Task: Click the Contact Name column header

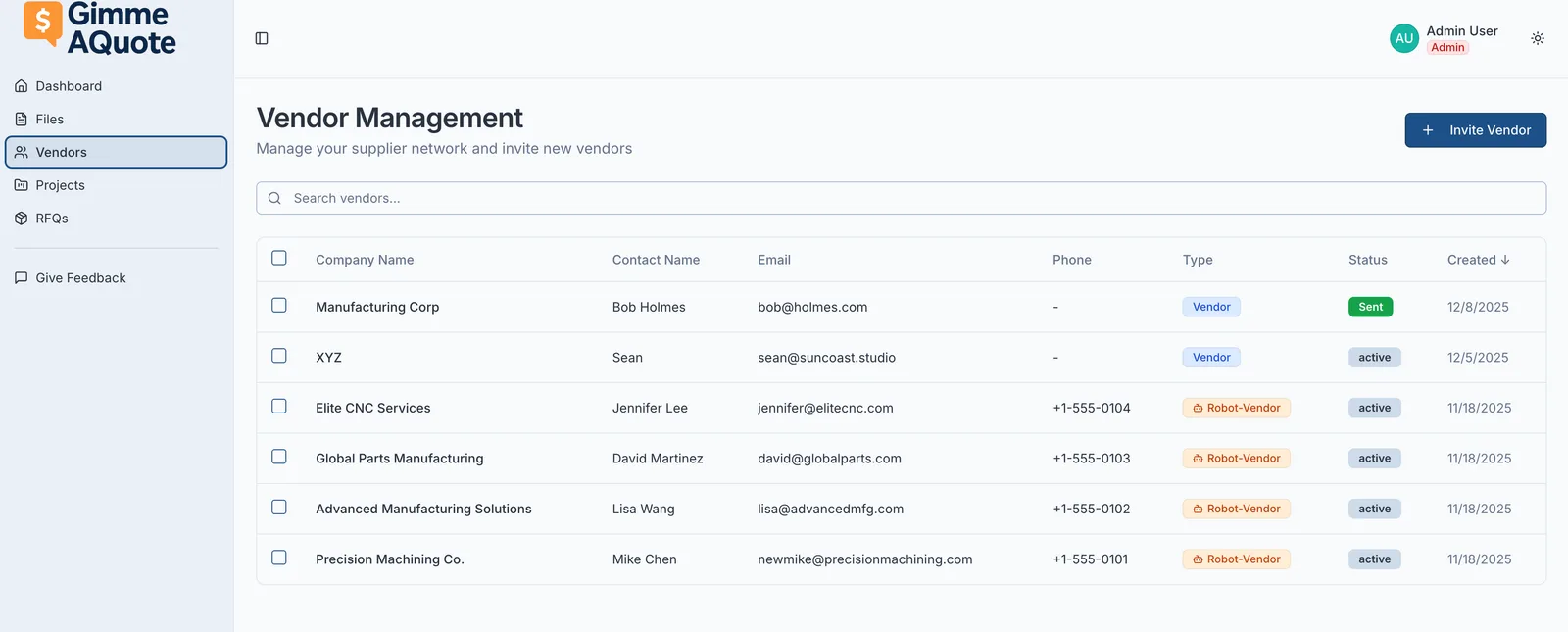Action: coord(656,260)
